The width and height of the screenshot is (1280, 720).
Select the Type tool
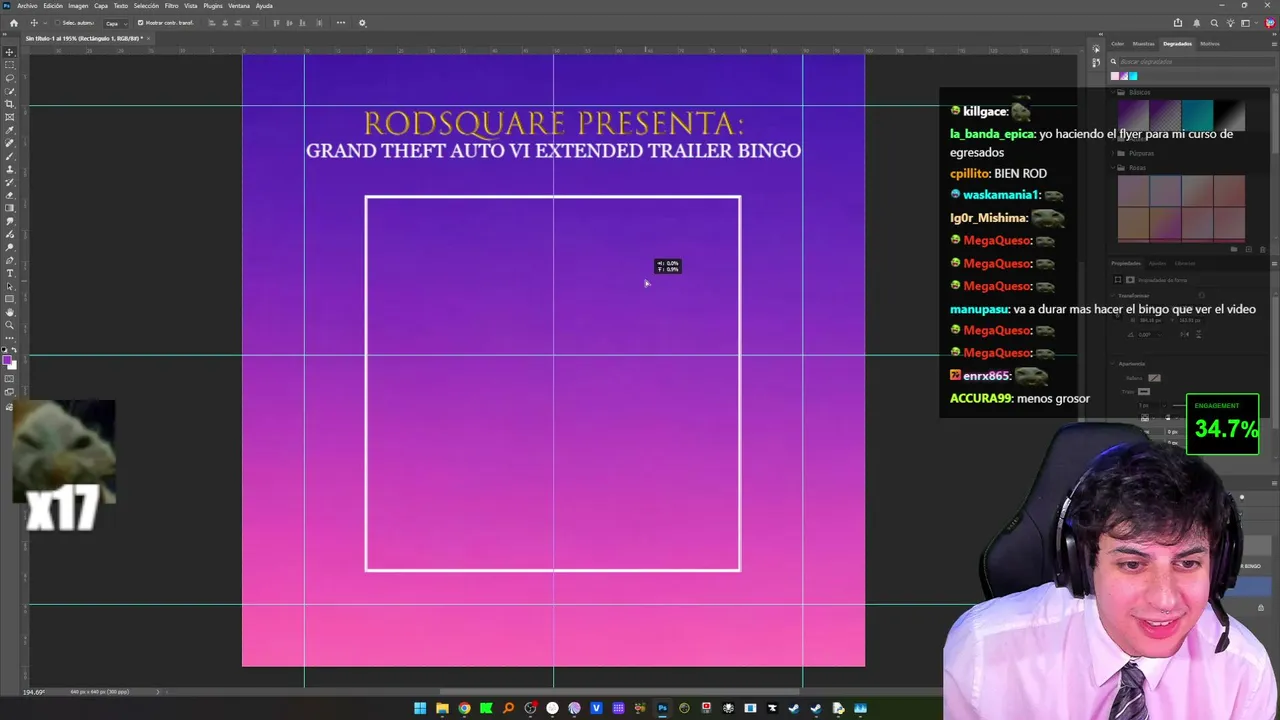10,273
